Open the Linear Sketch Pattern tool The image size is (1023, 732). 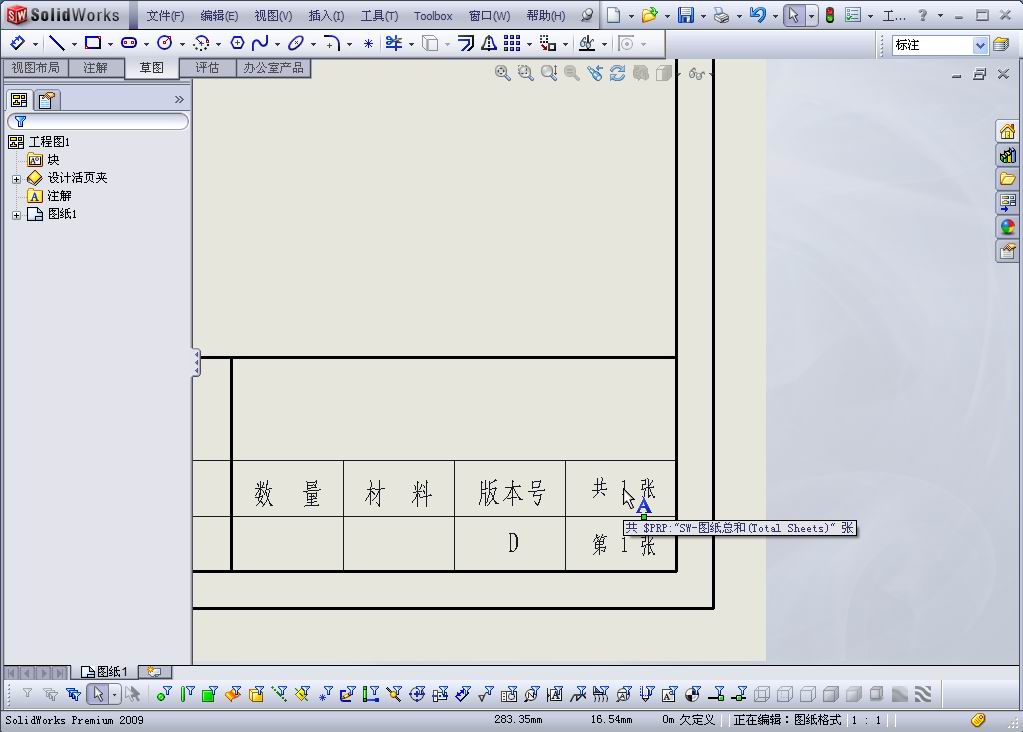click(x=512, y=43)
